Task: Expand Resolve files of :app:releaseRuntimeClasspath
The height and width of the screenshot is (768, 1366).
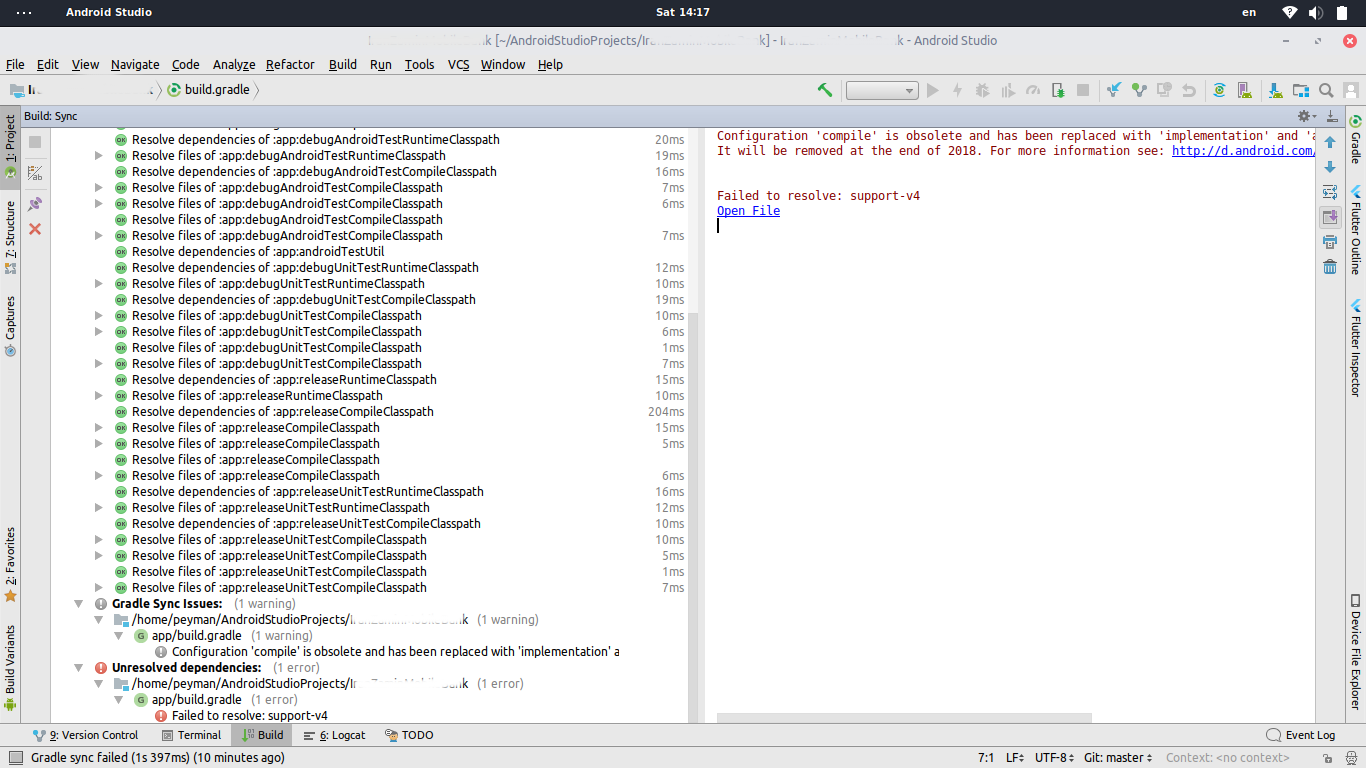Action: tap(98, 396)
